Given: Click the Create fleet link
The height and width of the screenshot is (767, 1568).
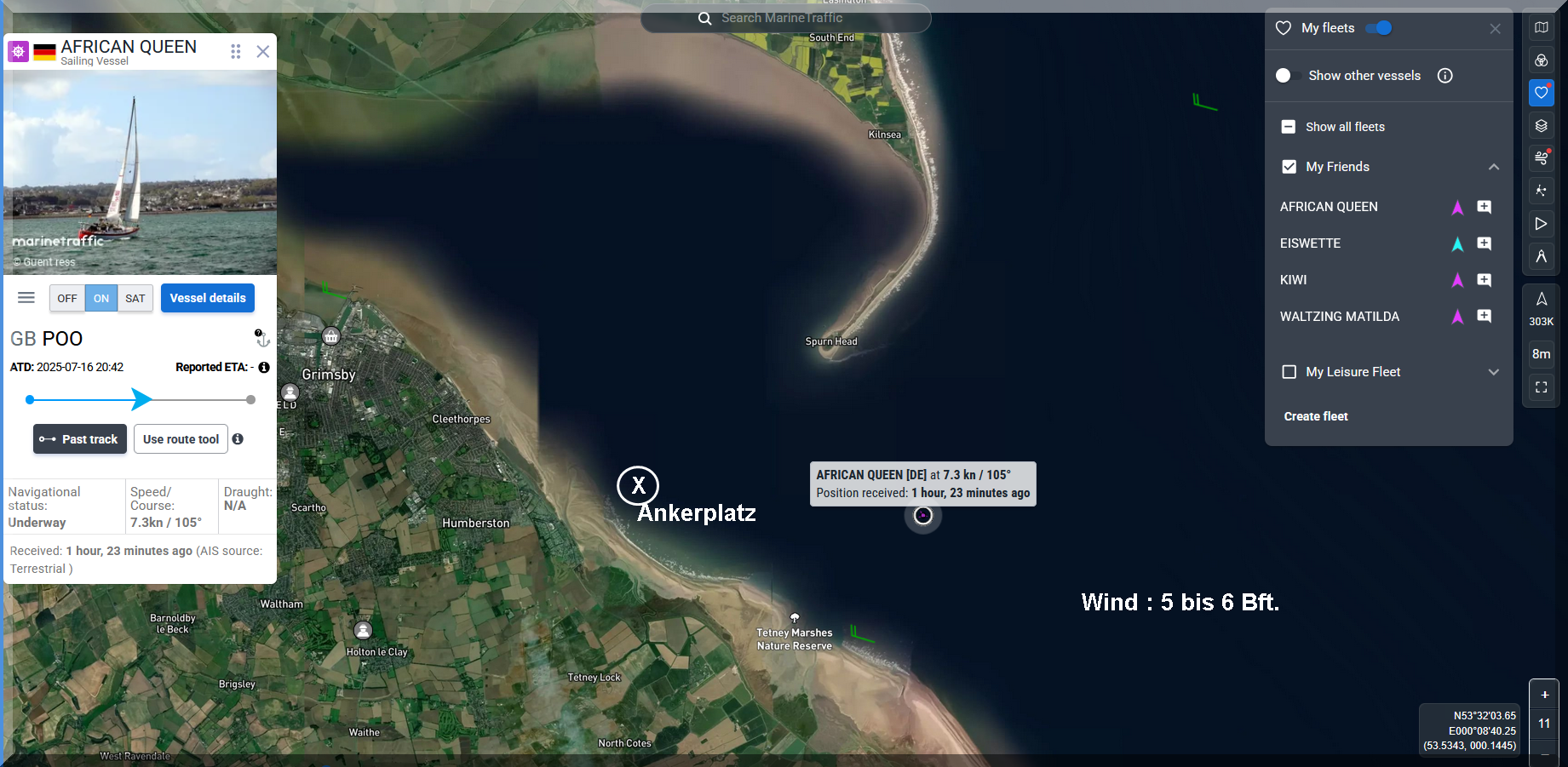Looking at the screenshot, I should click(x=1315, y=416).
